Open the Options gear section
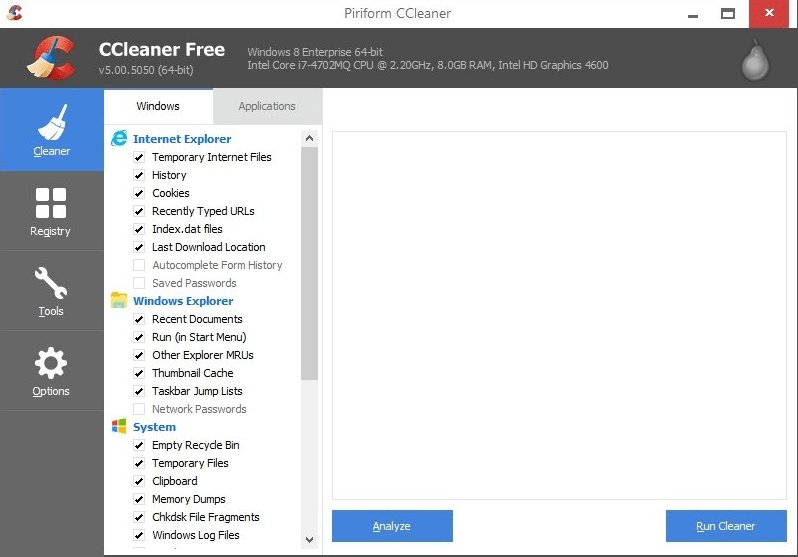The width and height of the screenshot is (798, 557). pyautogui.click(x=51, y=371)
